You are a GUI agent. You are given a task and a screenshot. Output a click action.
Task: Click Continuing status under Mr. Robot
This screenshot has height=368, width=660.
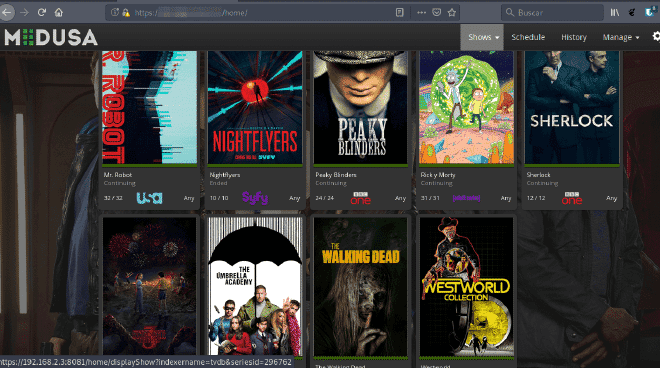(x=120, y=183)
